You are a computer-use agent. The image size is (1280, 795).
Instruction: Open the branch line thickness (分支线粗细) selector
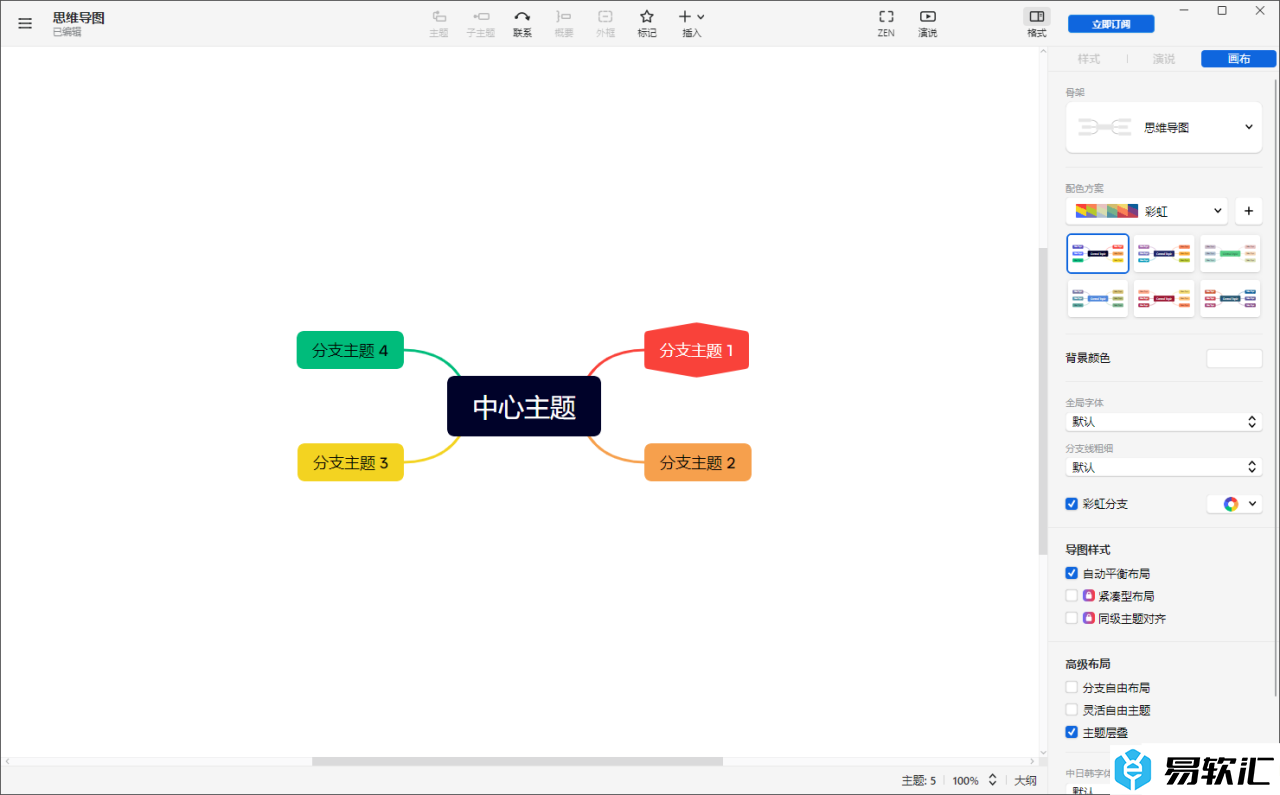1164,467
